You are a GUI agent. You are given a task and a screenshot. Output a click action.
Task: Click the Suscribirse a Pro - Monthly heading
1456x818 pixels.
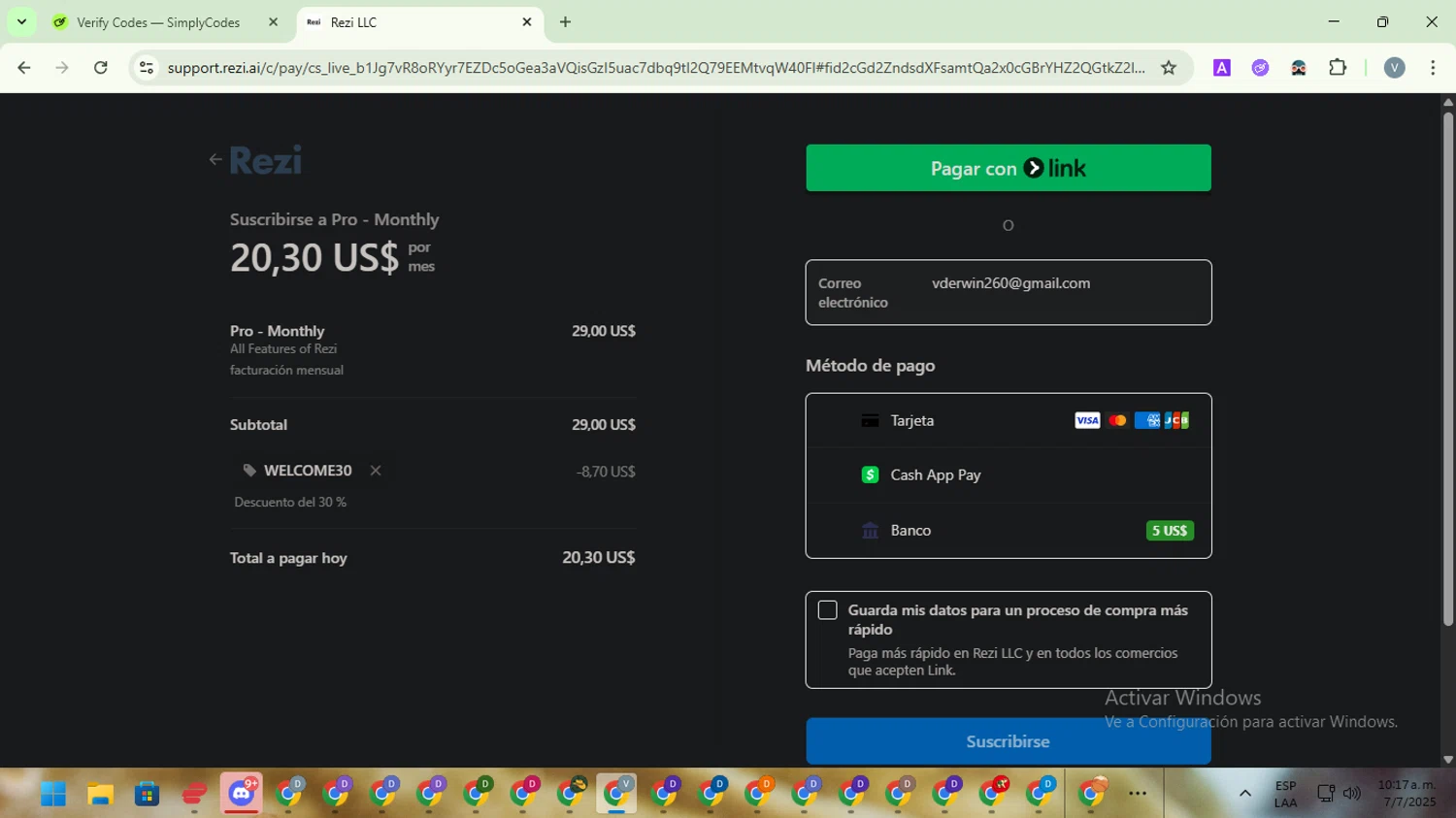click(x=335, y=219)
